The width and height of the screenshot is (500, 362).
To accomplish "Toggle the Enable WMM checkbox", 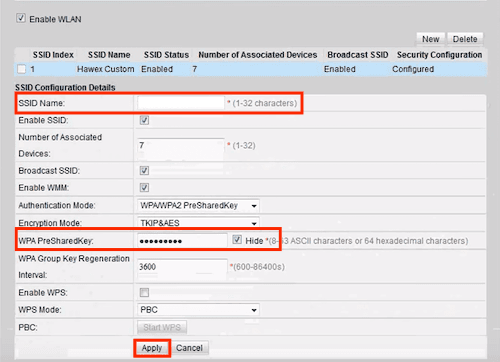I will [144, 187].
